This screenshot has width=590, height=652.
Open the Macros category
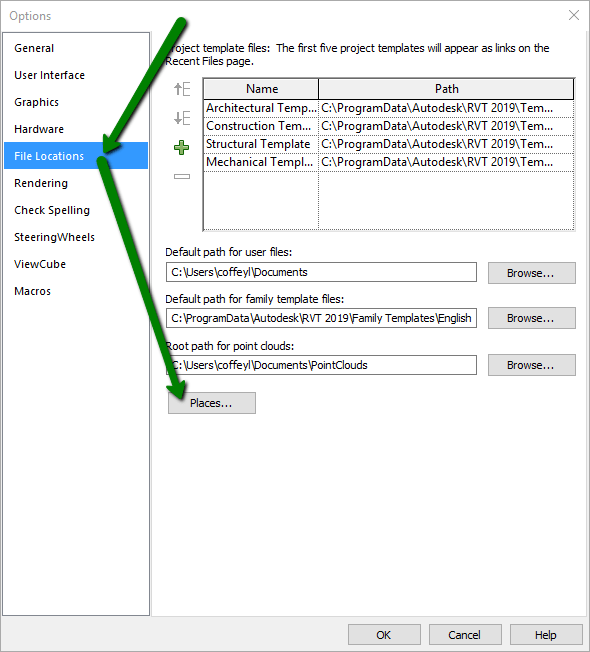point(76,291)
